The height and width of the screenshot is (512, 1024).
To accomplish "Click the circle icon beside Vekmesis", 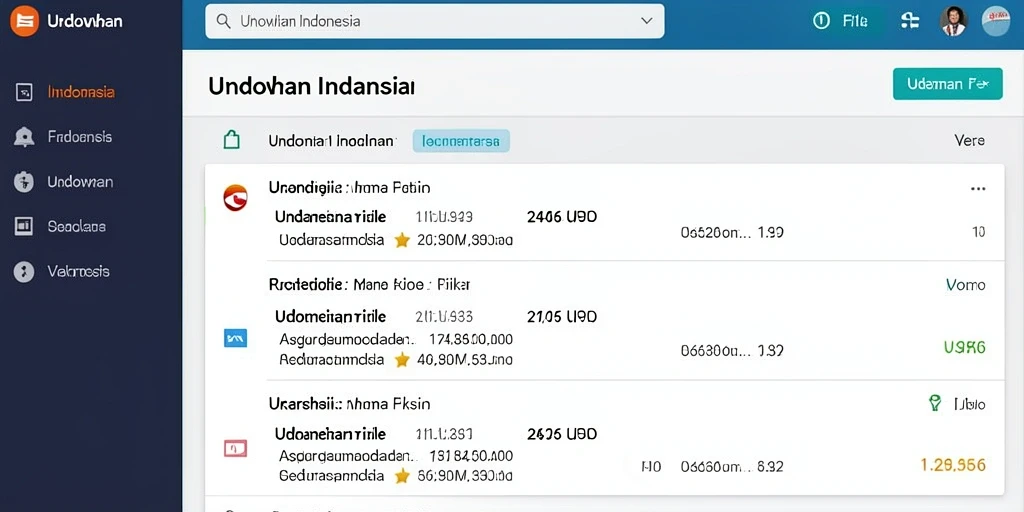I will coord(24,272).
